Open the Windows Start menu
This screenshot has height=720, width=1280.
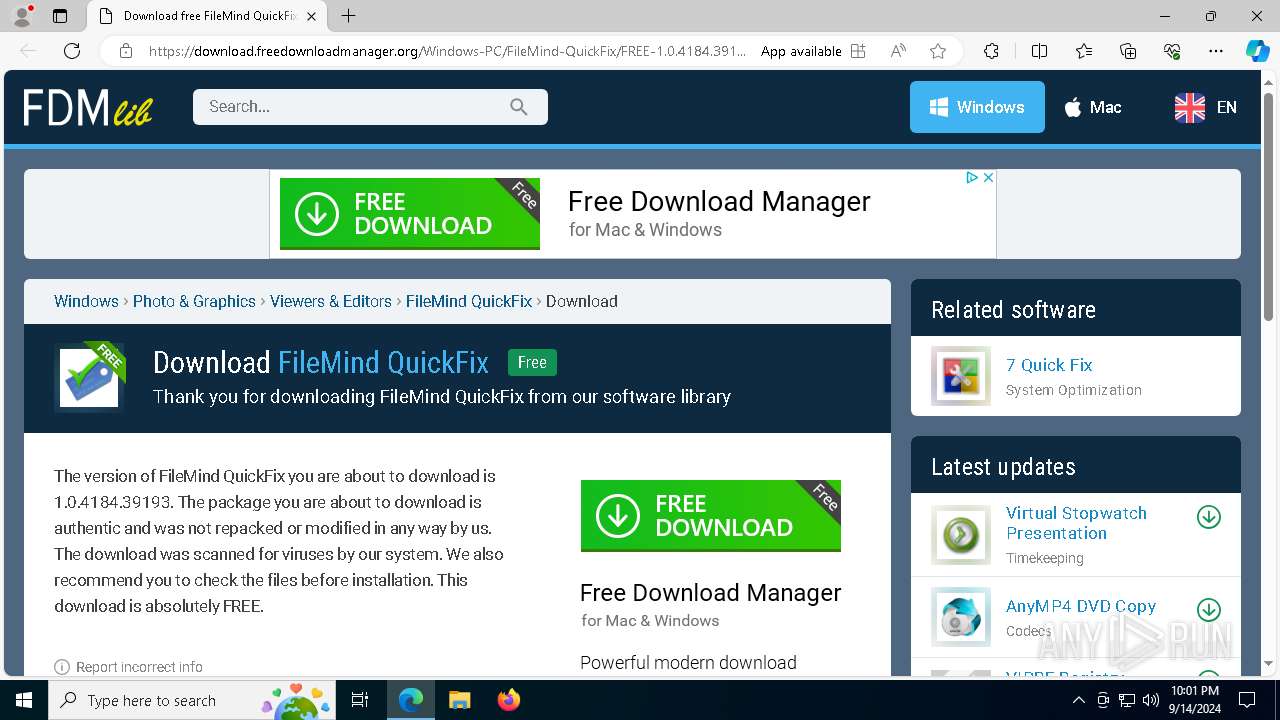(x=24, y=700)
